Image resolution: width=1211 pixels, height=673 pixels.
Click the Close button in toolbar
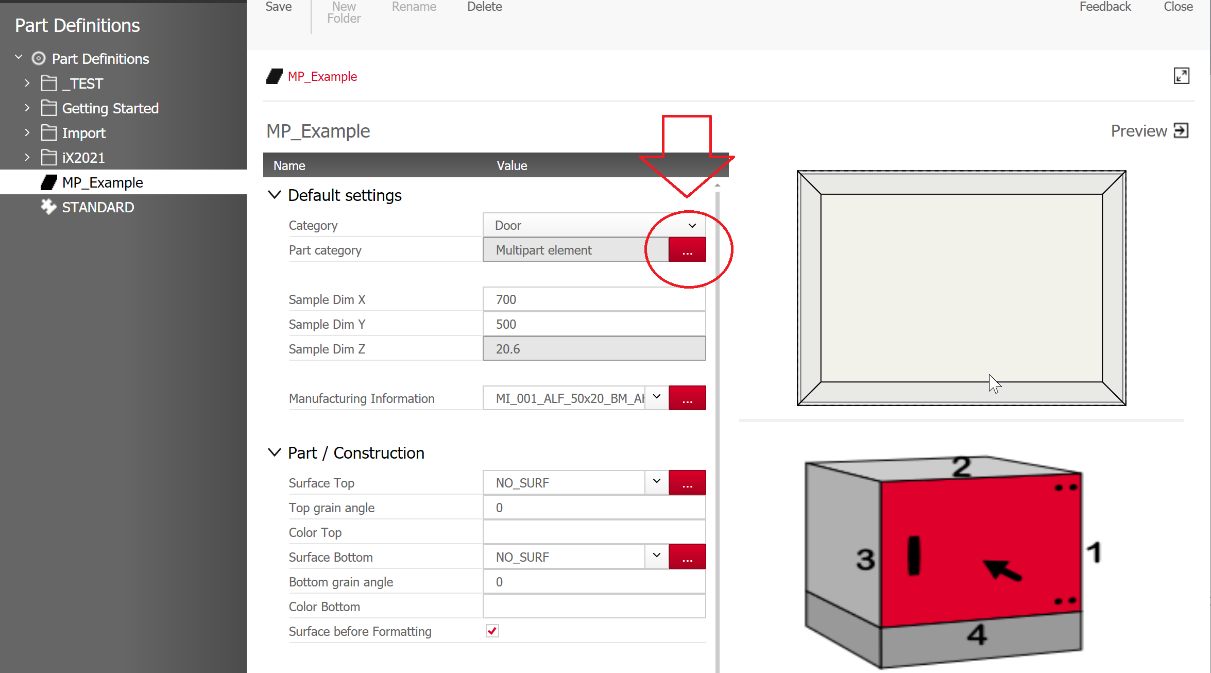(x=1178, y=7)
